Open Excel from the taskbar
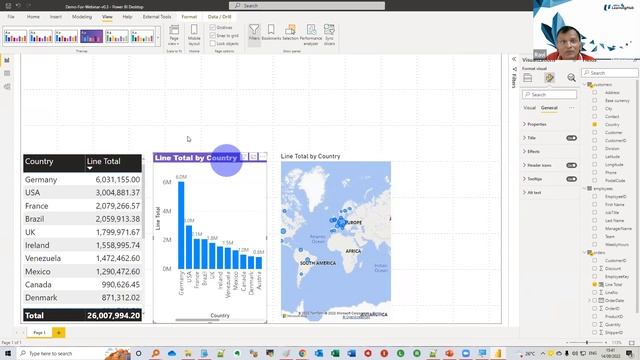640x360 pixels. 335,353
